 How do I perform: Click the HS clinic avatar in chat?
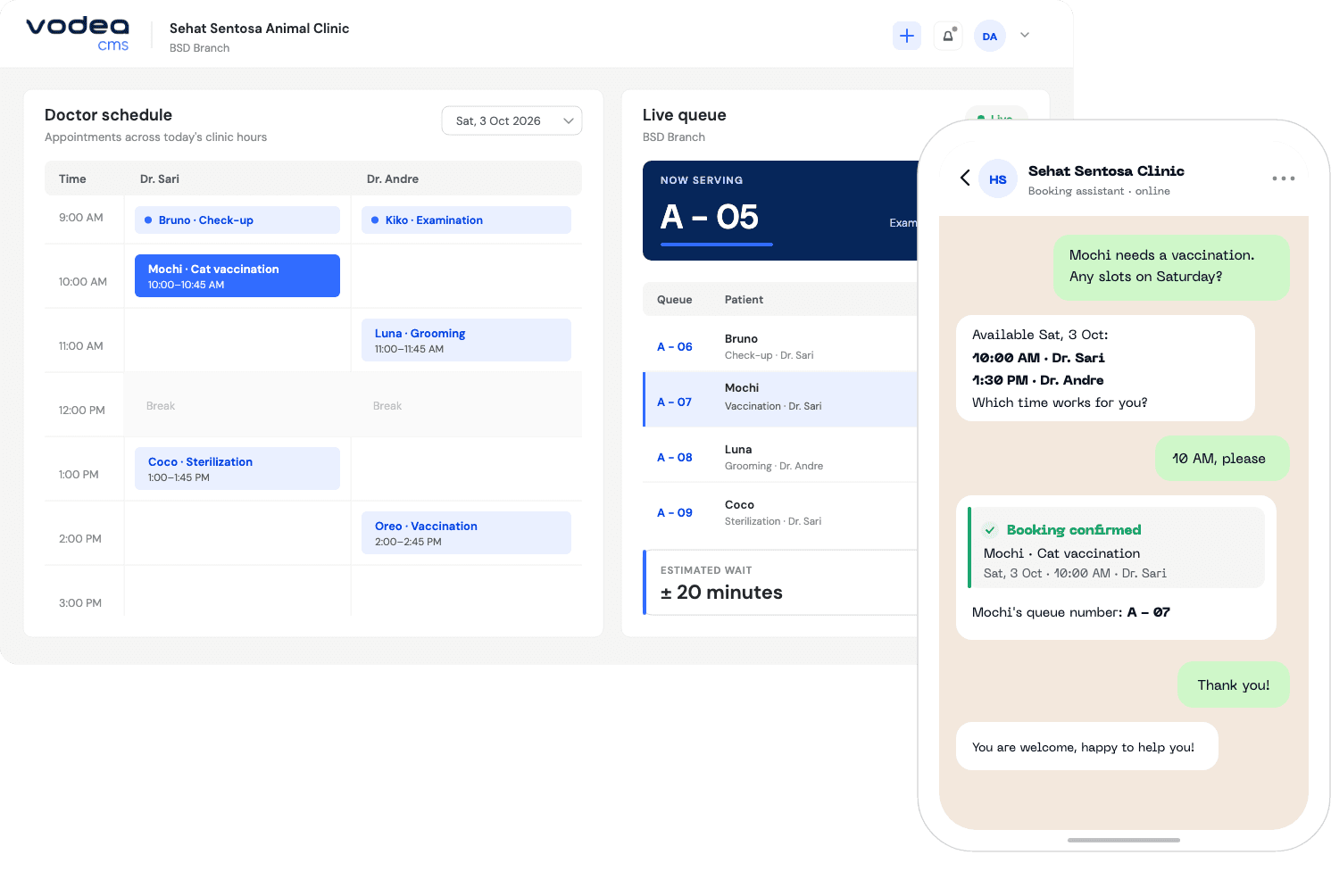tap(998, 179)
